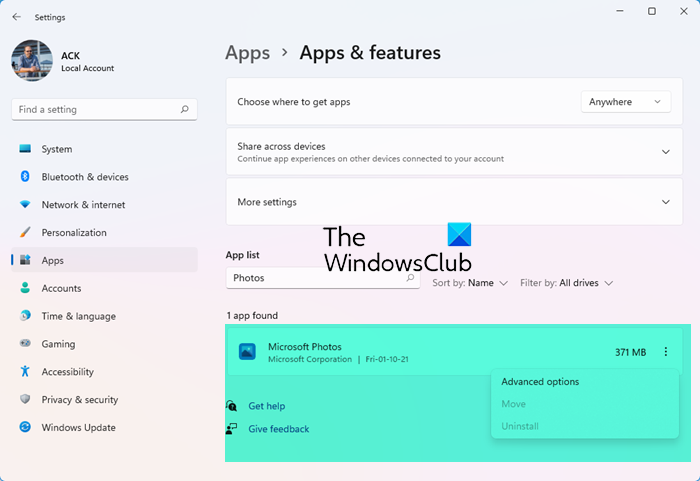Go to Accounts settings label
Screen dimensions: 700x481
click(61, 289)
